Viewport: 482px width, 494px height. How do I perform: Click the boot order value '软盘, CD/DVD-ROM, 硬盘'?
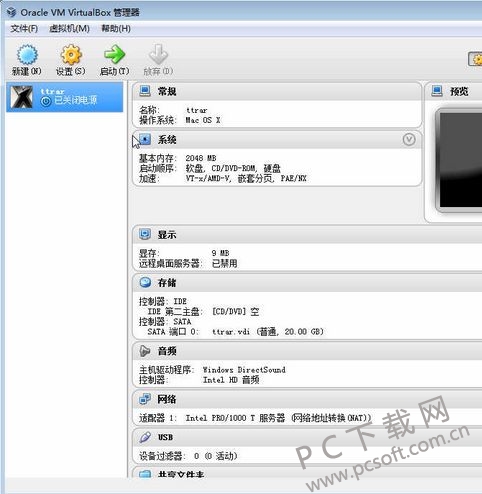click(x=233, y=168)
